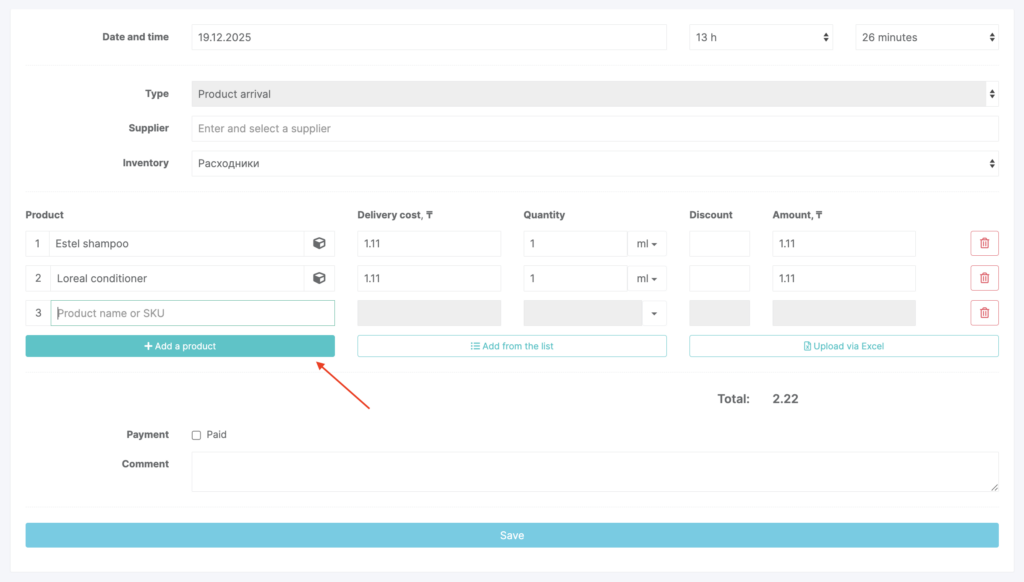Click Add from the list button
Screen dimensions: 1024x582
click(x=511, y=346)
